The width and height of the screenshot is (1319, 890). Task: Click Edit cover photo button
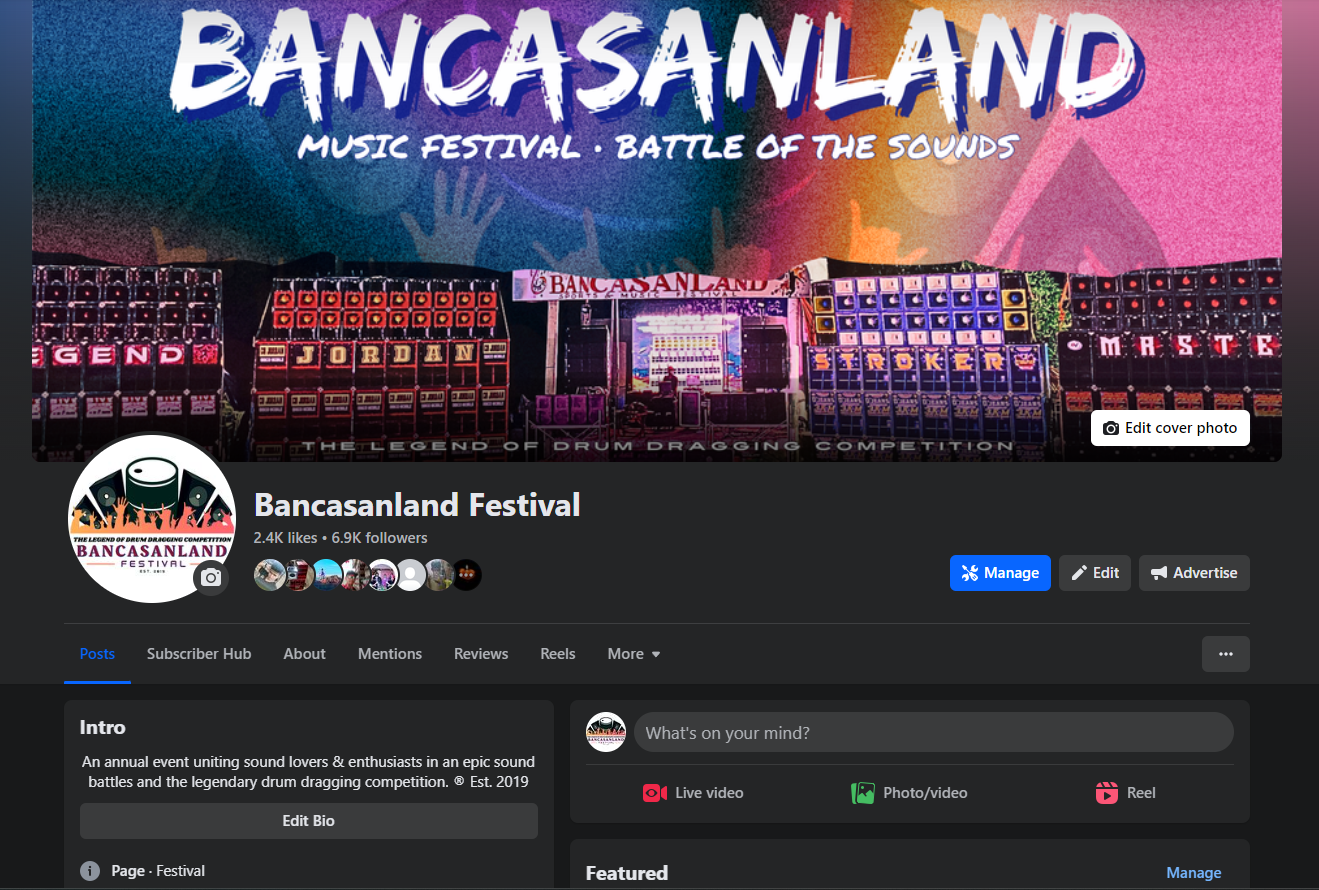coord(1170,428)
